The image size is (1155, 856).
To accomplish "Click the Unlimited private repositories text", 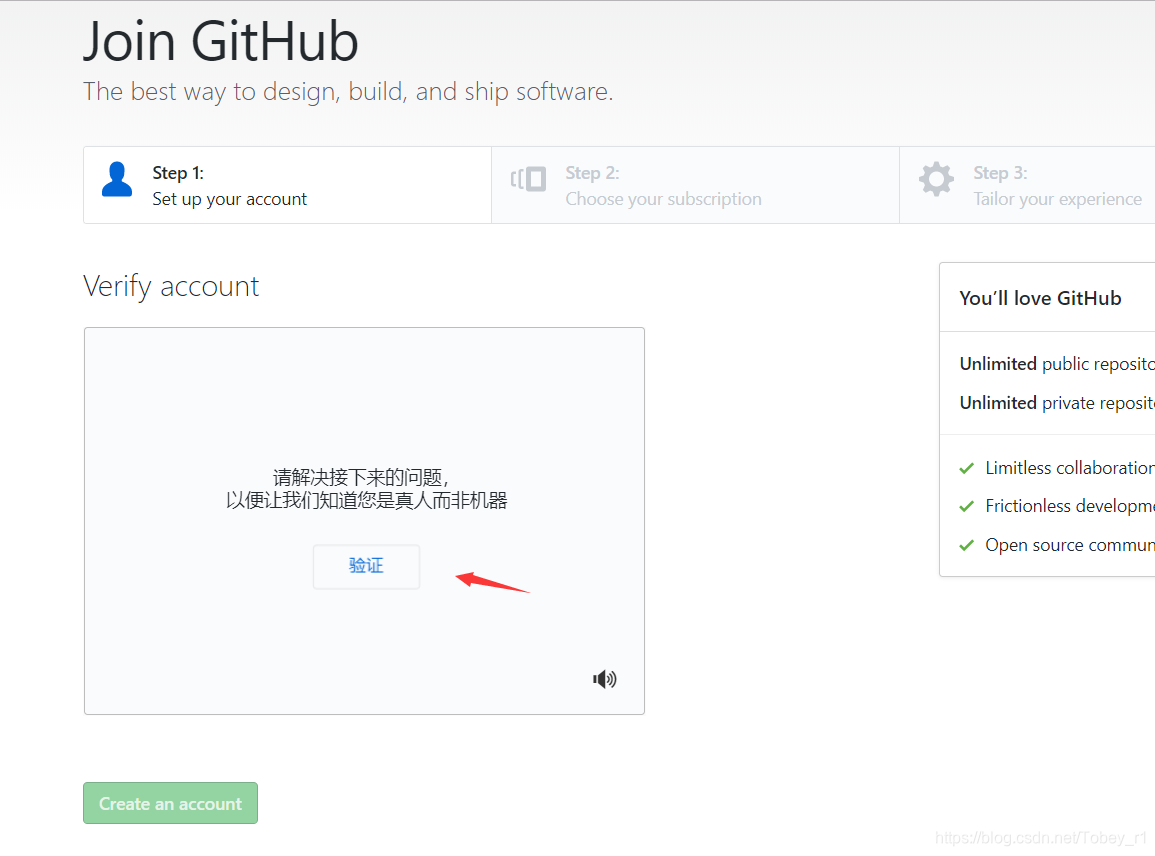I will coord(1057,403).
